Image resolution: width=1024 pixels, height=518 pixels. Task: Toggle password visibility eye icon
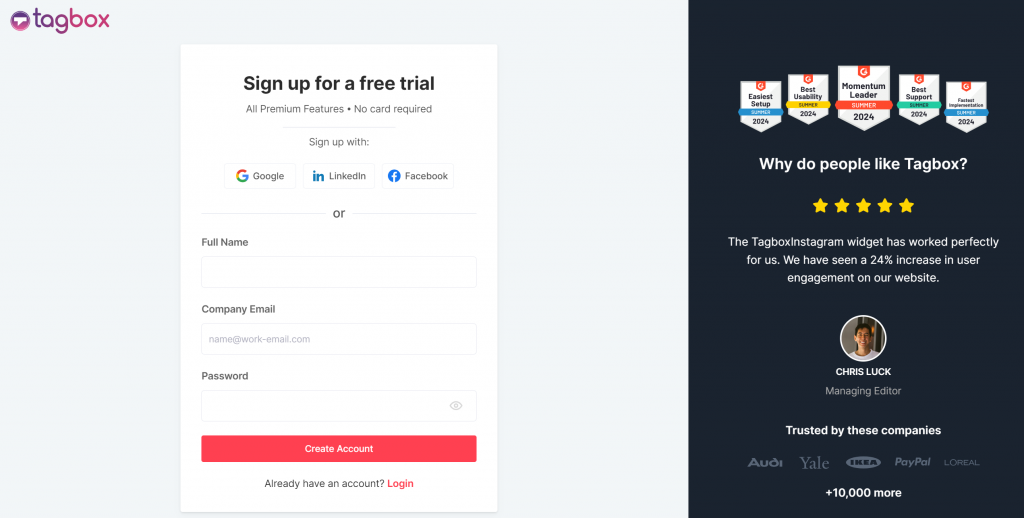tap(456, 406)
